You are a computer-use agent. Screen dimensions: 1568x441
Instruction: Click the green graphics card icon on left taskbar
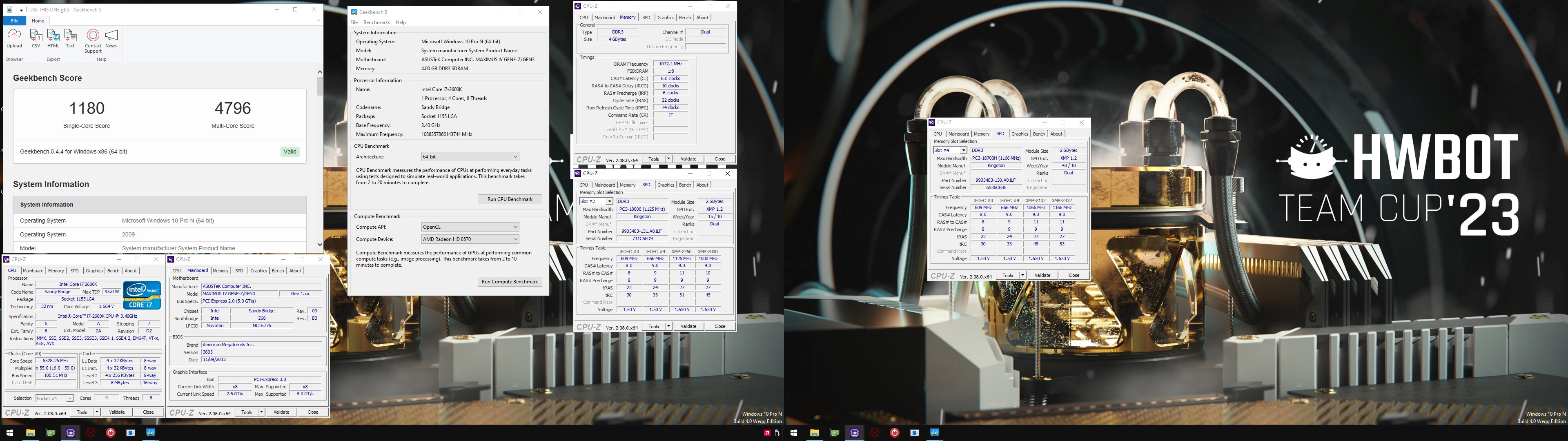pyautogui.click(x=51, y=433)
